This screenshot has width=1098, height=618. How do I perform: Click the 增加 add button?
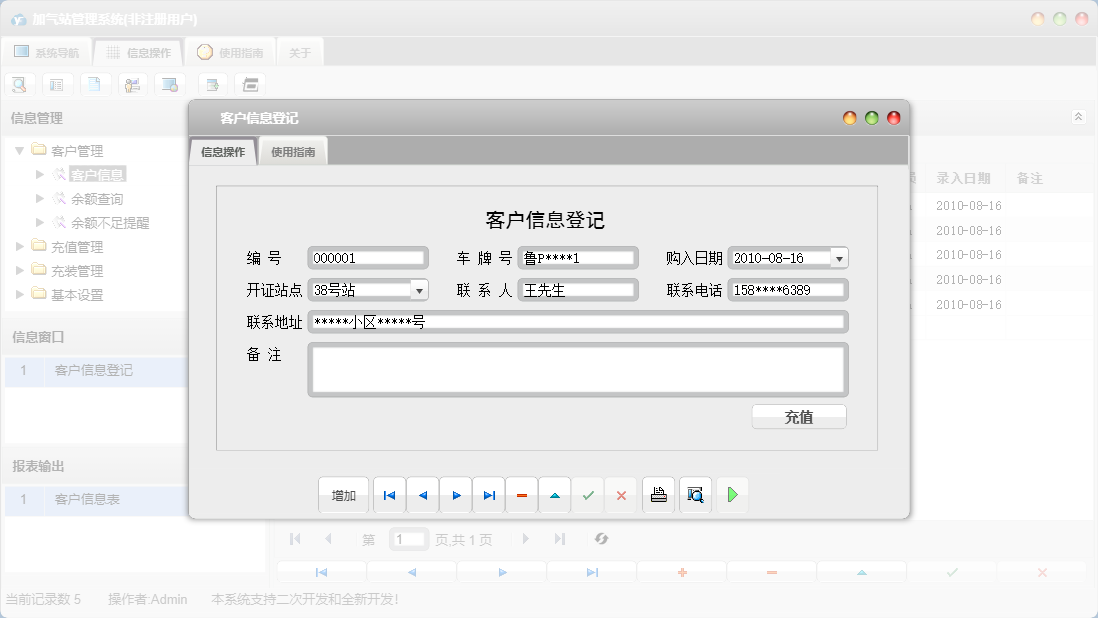pos(344,495)
